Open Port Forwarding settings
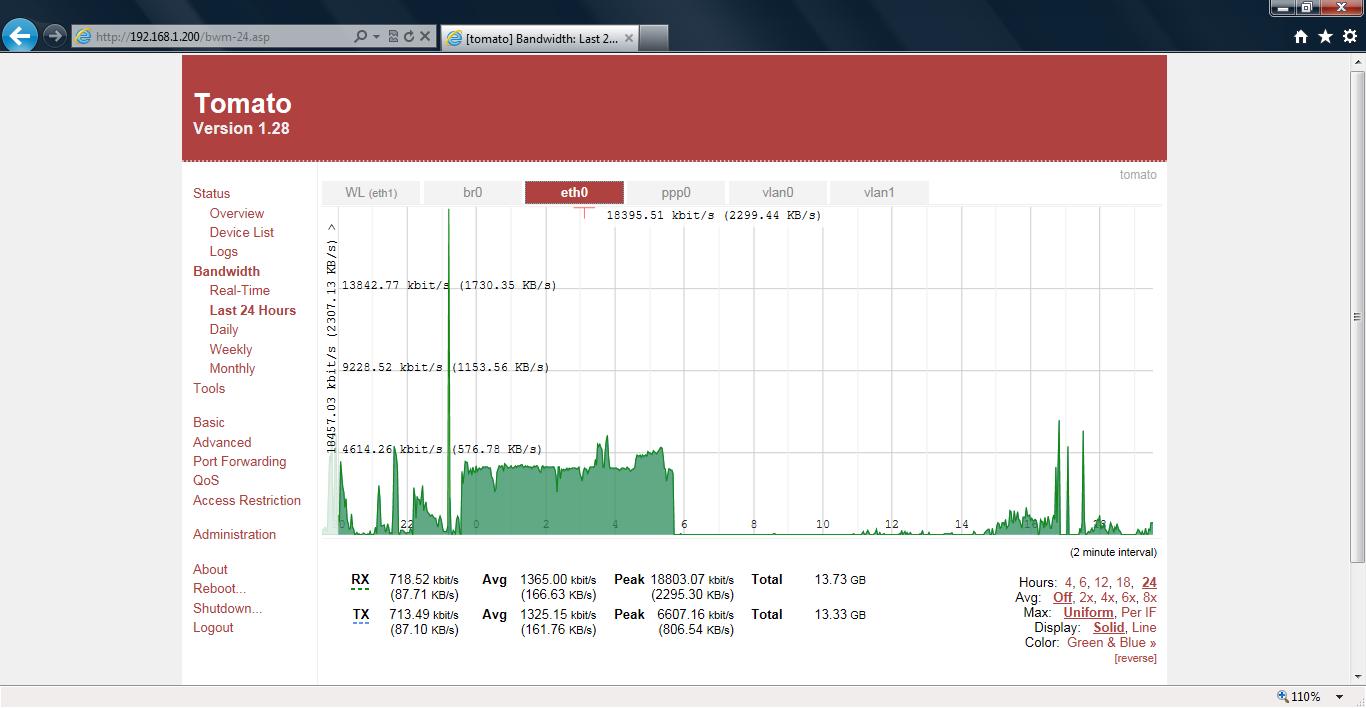 tap(240, 461)
